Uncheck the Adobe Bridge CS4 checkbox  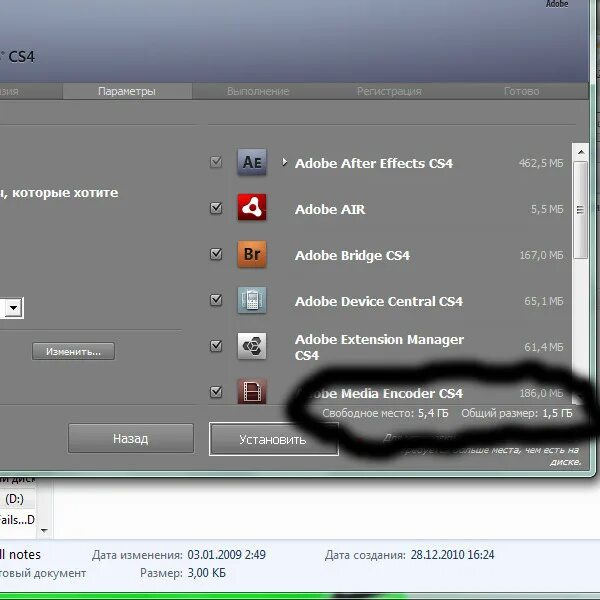point(216,254)
